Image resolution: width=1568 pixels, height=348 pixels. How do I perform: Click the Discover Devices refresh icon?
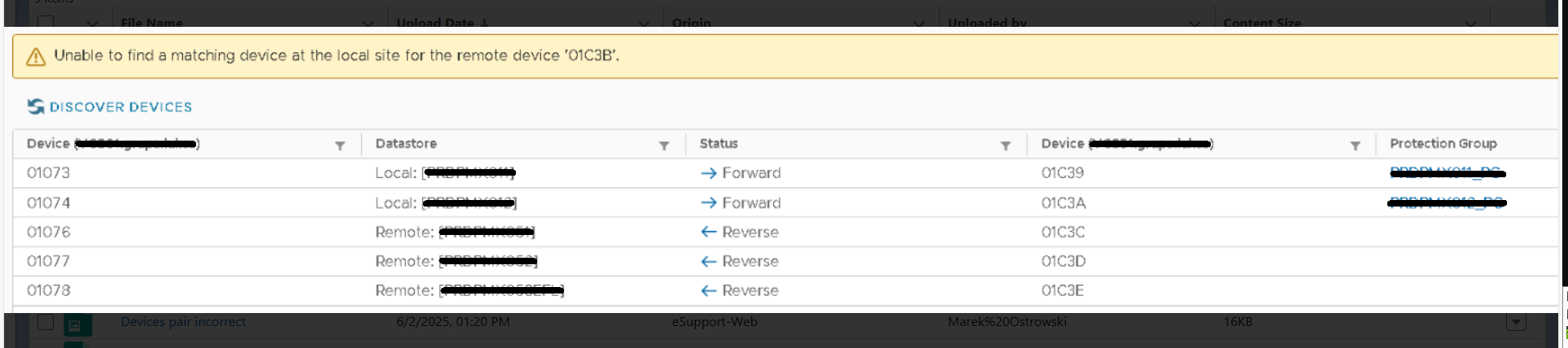point(36,107)
